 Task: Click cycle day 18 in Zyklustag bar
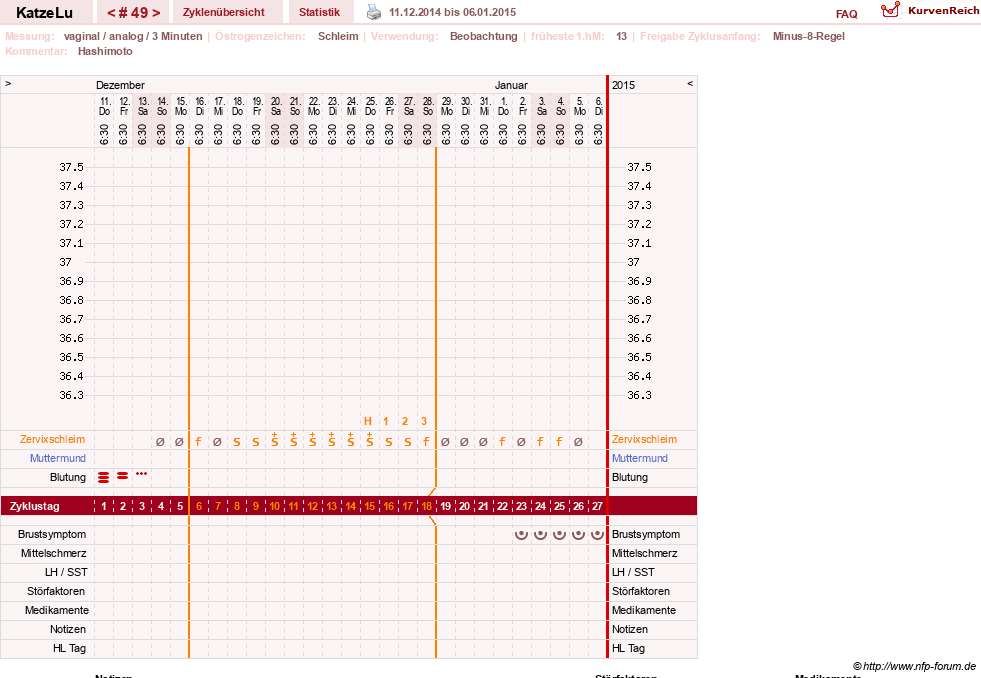point(427,506)
